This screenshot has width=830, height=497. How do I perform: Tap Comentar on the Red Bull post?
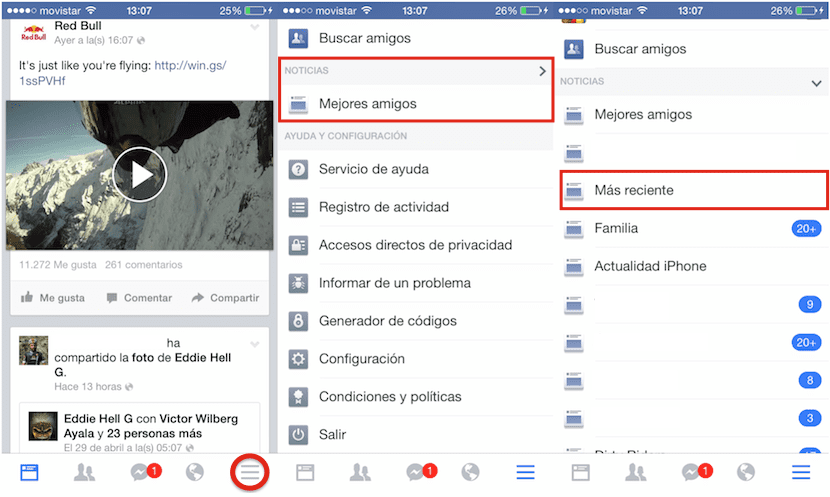139,298
